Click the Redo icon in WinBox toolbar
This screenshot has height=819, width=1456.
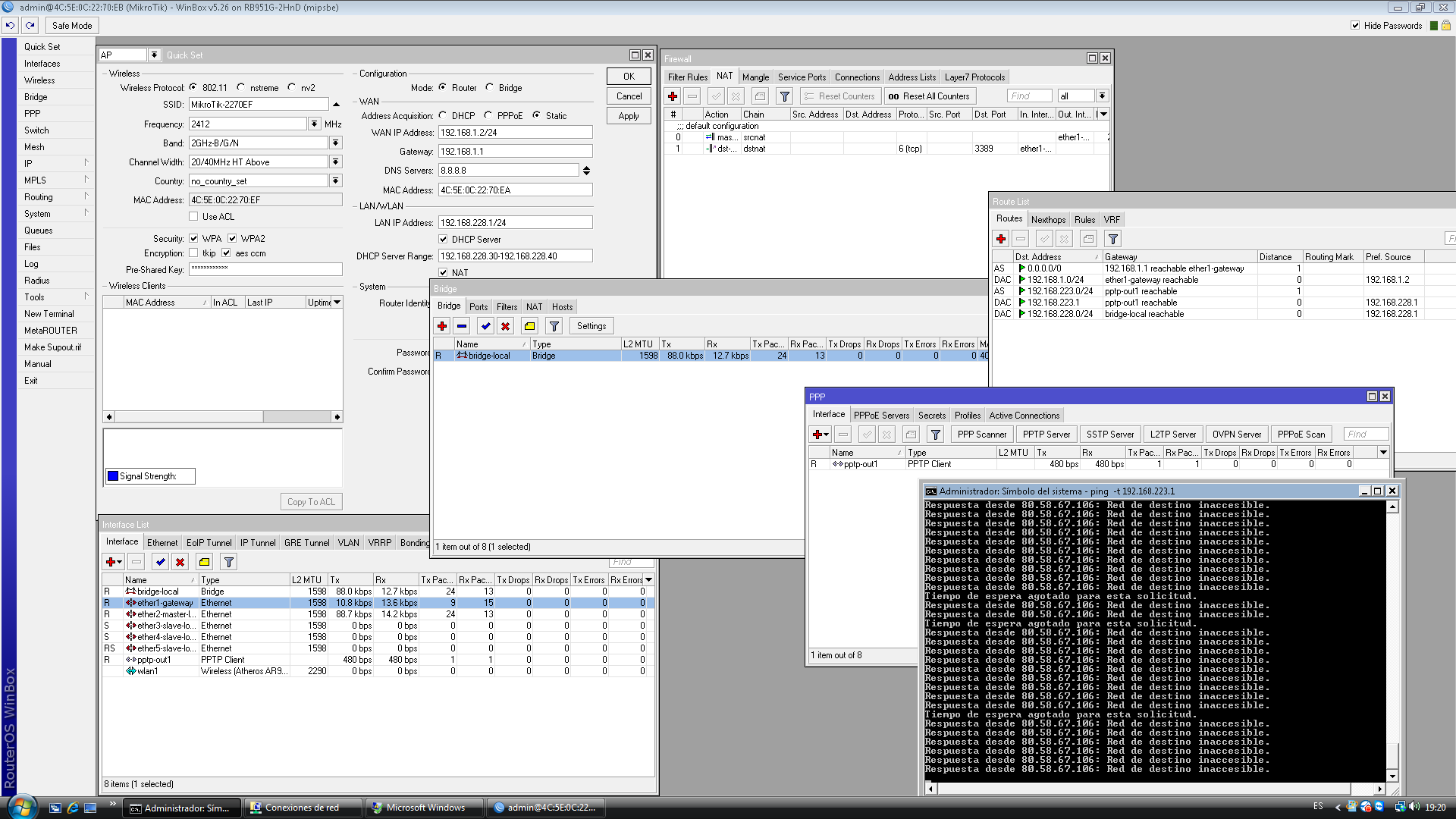tap(30, 25)
